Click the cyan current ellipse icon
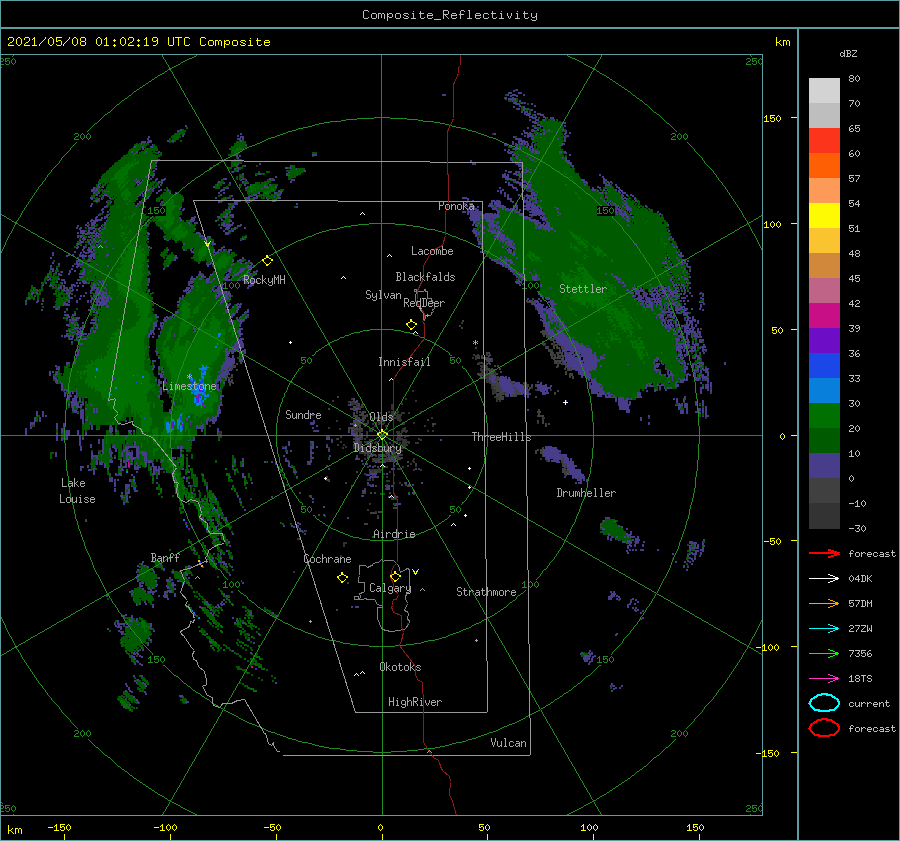The height and width of the screenshot is (841, 900). [x=824, y=703]
